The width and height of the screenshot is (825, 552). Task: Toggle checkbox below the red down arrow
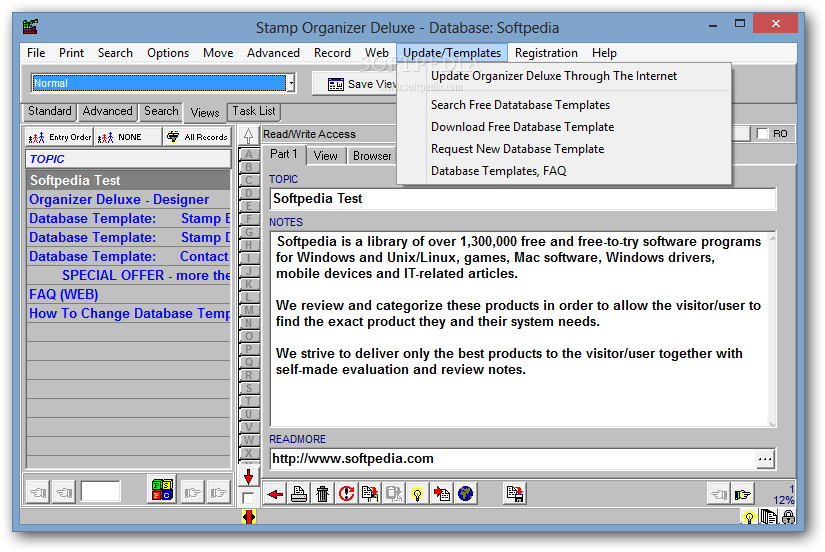click(x=248, y=497)
